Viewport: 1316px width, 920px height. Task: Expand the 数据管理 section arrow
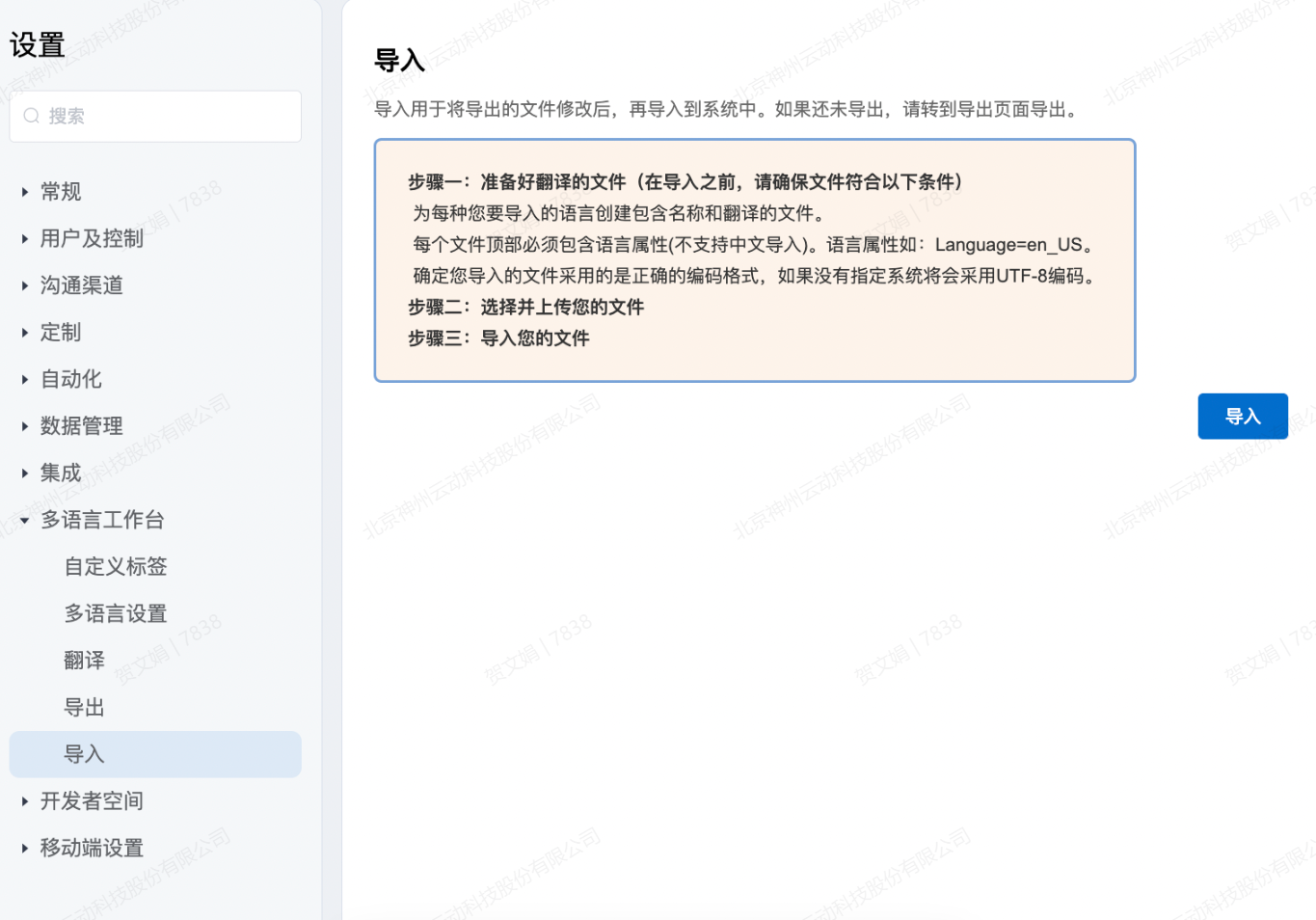pos(24,426)
